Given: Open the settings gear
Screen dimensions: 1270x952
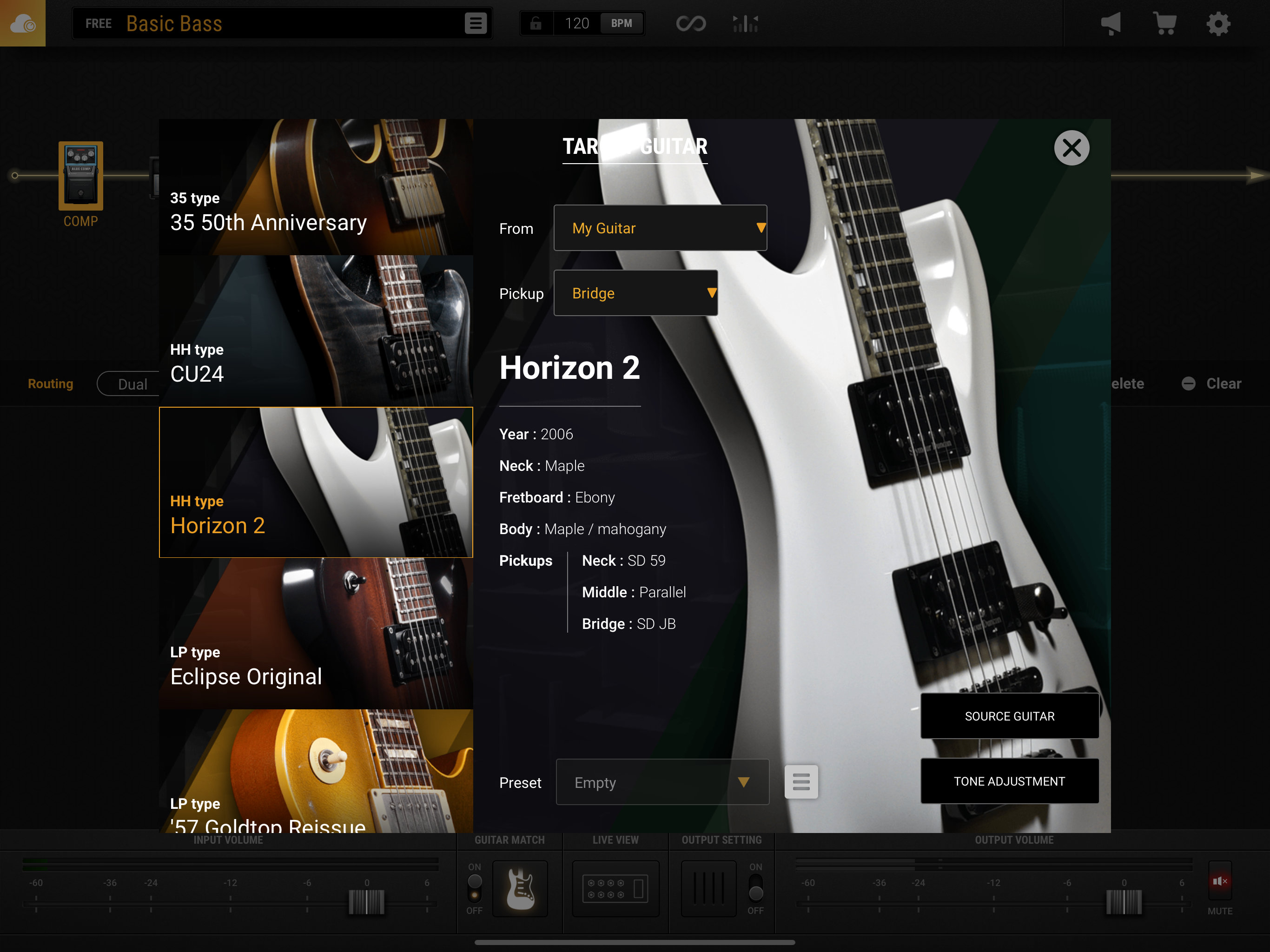Looking at the screenshot, I should point(1218,23).
